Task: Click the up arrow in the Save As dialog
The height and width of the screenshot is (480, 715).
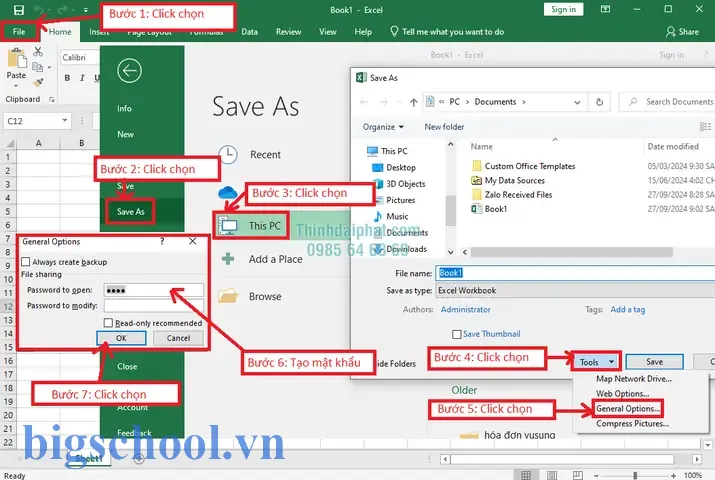Action: 413,102
